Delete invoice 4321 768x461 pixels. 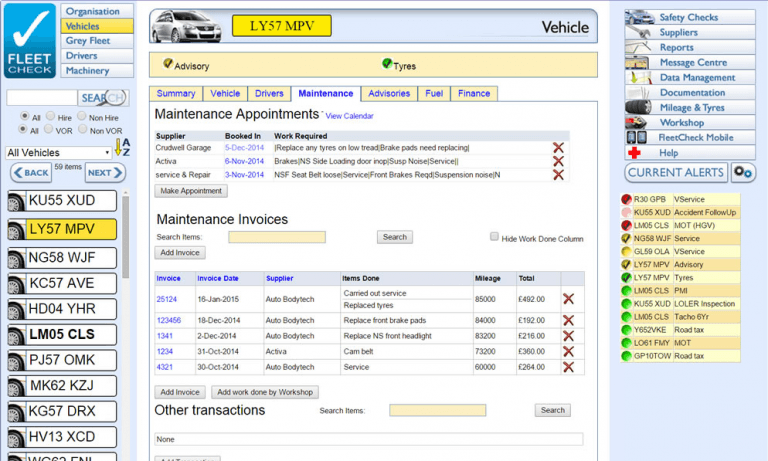(x=568, y=367)
